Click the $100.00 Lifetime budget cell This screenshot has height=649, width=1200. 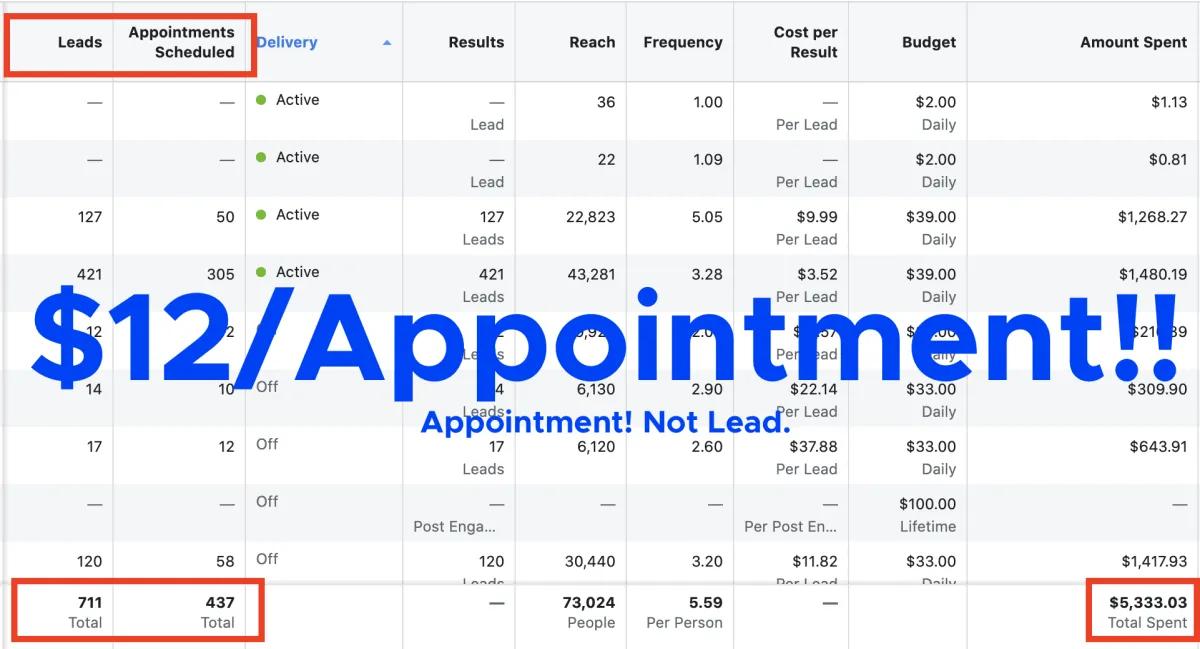pyautogui.click(x=927, y=515)
